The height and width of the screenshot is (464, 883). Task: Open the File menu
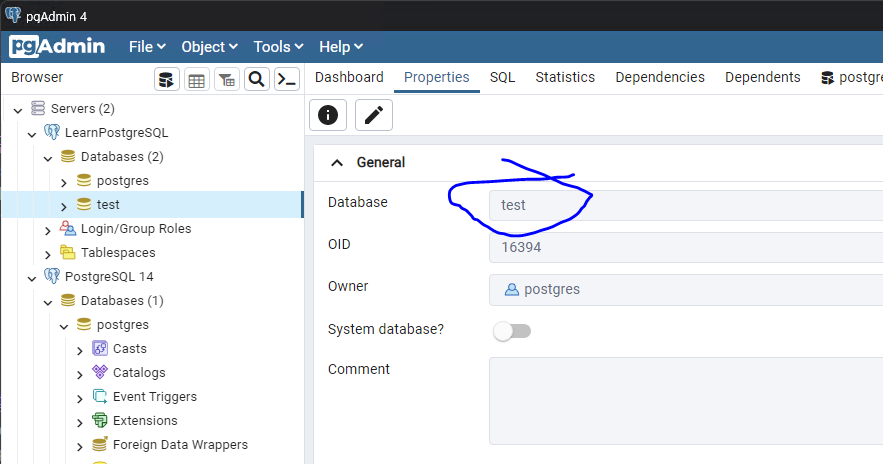pyautogui.click(x=147, y=47)
